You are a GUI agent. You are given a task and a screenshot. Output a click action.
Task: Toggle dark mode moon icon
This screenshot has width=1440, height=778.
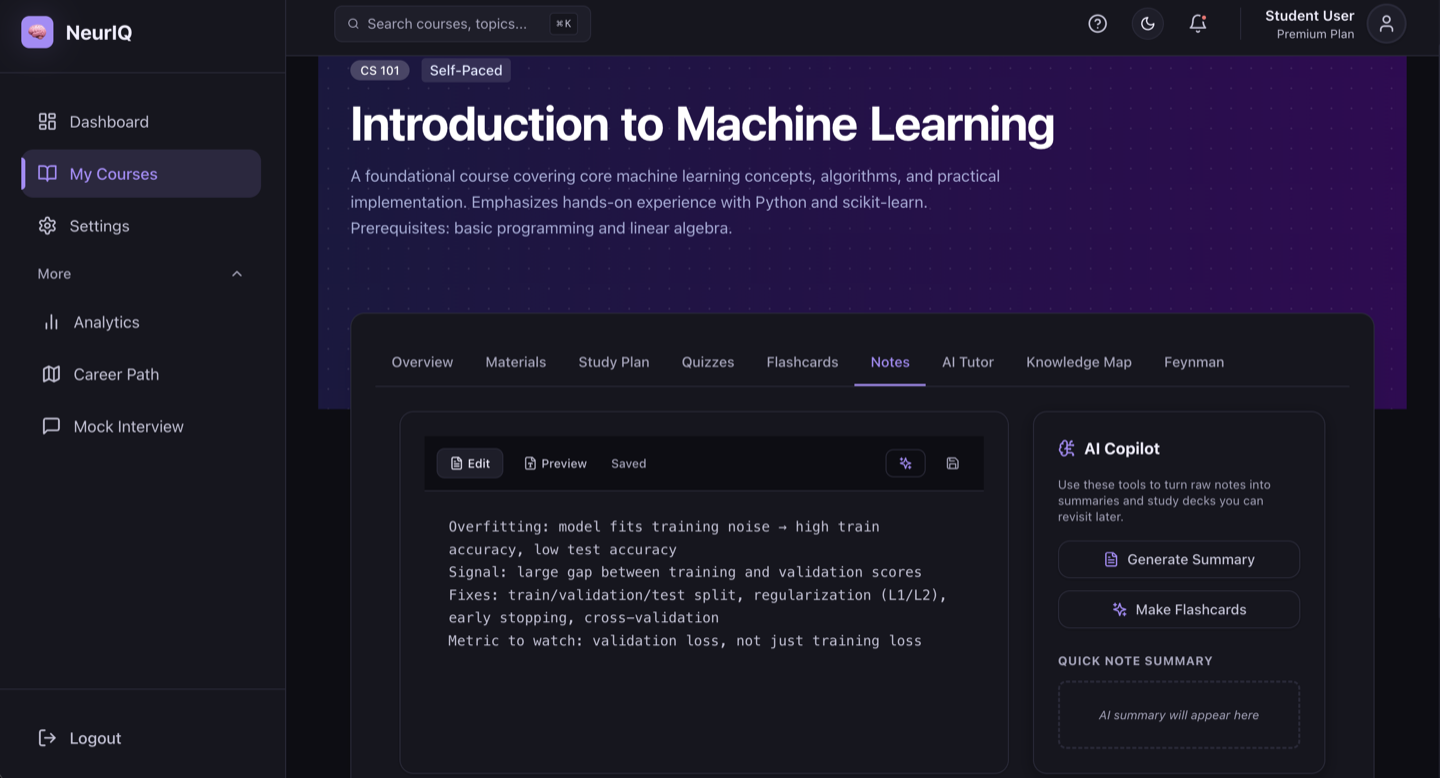(1147, 24)
